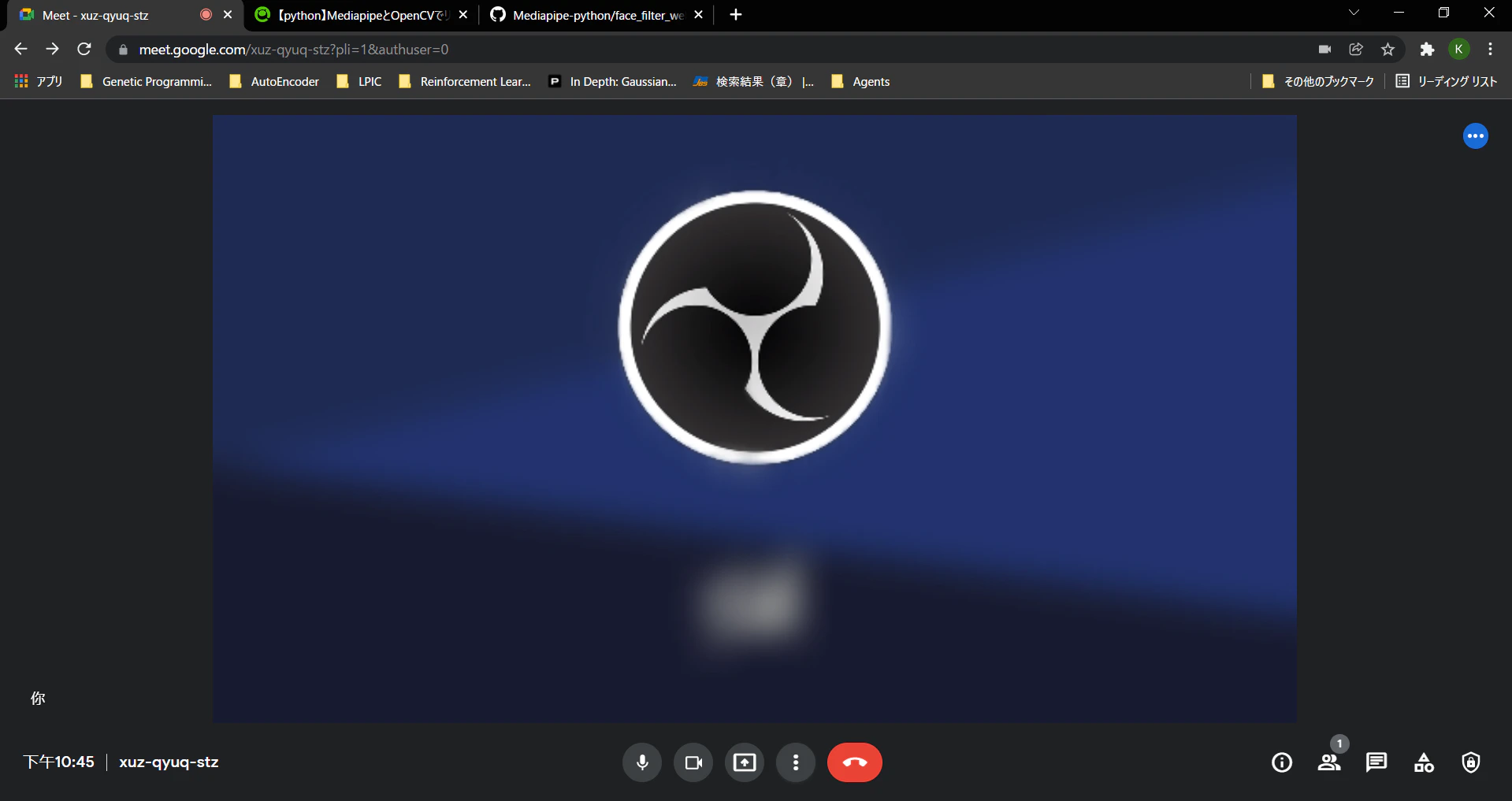Leave the call with red hang-up button
The width and height of the screenshot is (1512, 801).
(855, 762)
